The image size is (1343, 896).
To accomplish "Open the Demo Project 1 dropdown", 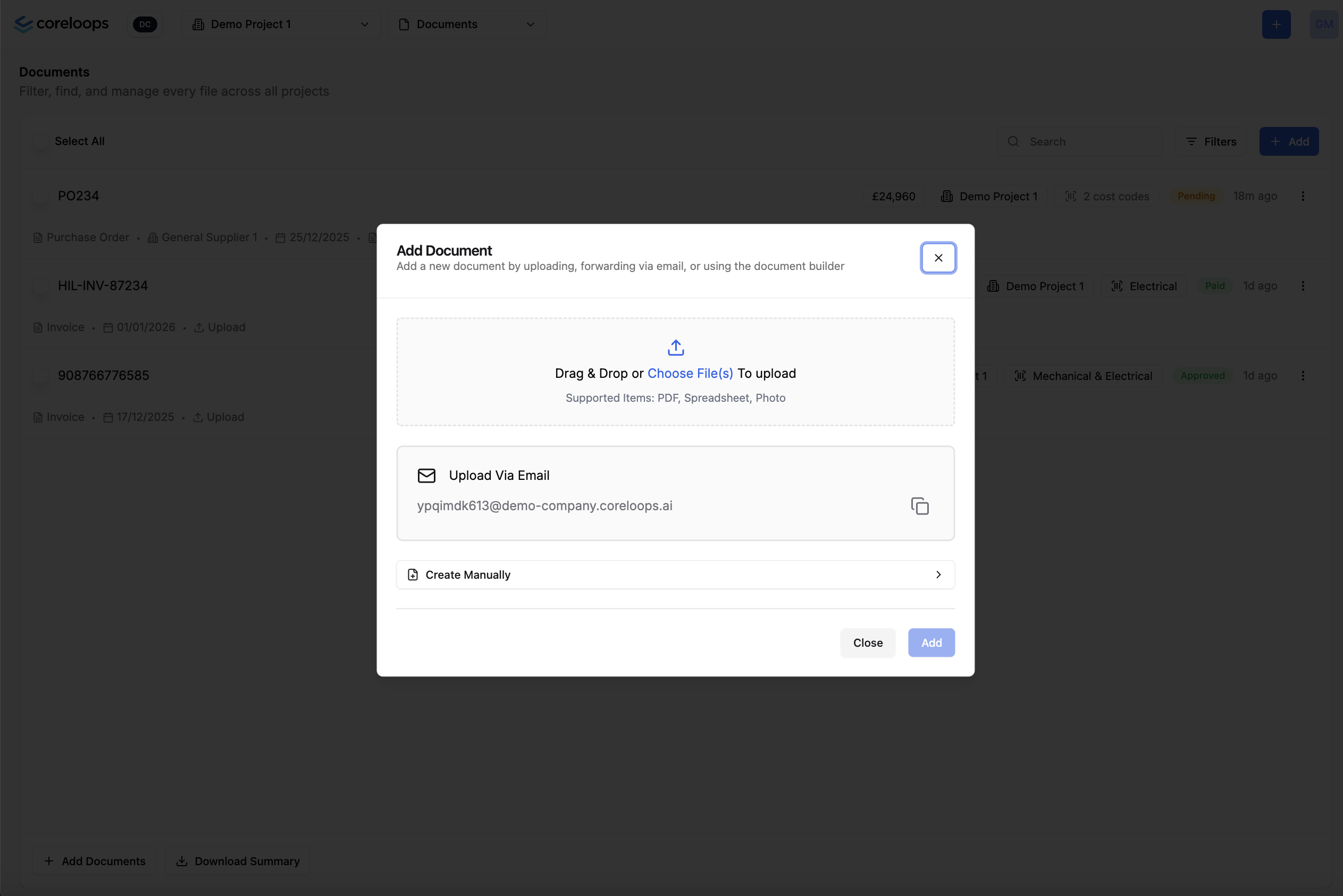I will click(281, 24).
